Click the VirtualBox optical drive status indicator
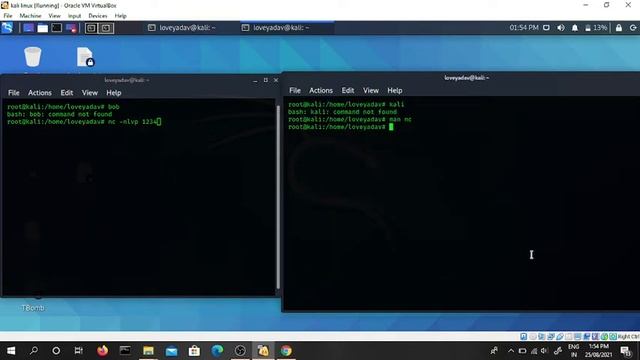This screenshot has height=360, width=640. pos(533,336)
